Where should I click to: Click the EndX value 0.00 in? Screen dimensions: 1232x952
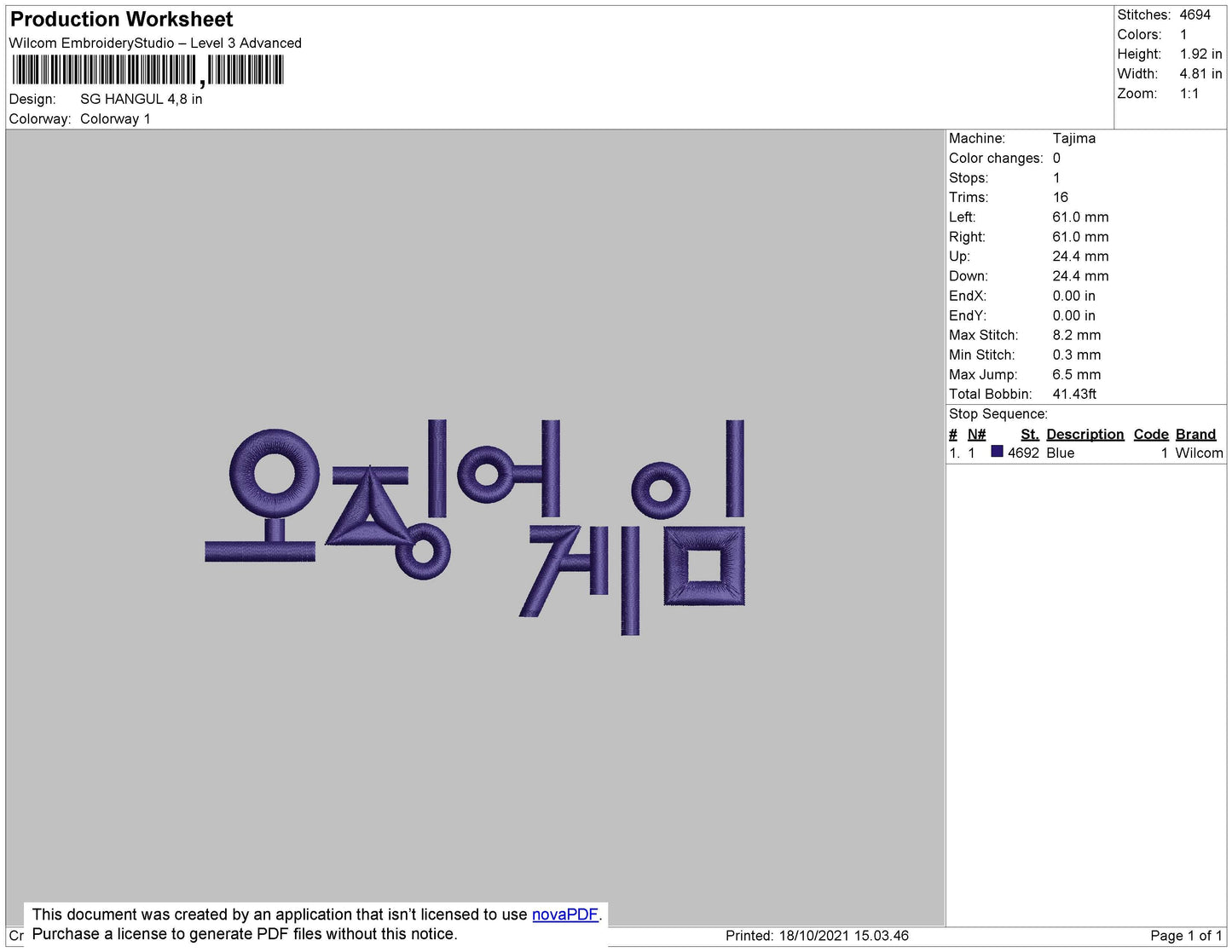click(1074, 296)
